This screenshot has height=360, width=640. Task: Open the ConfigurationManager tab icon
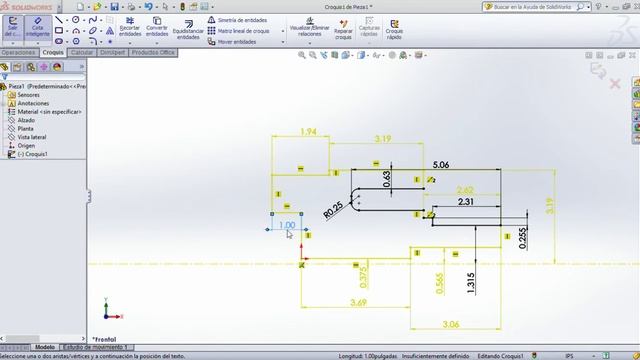[x=31, y=67]
